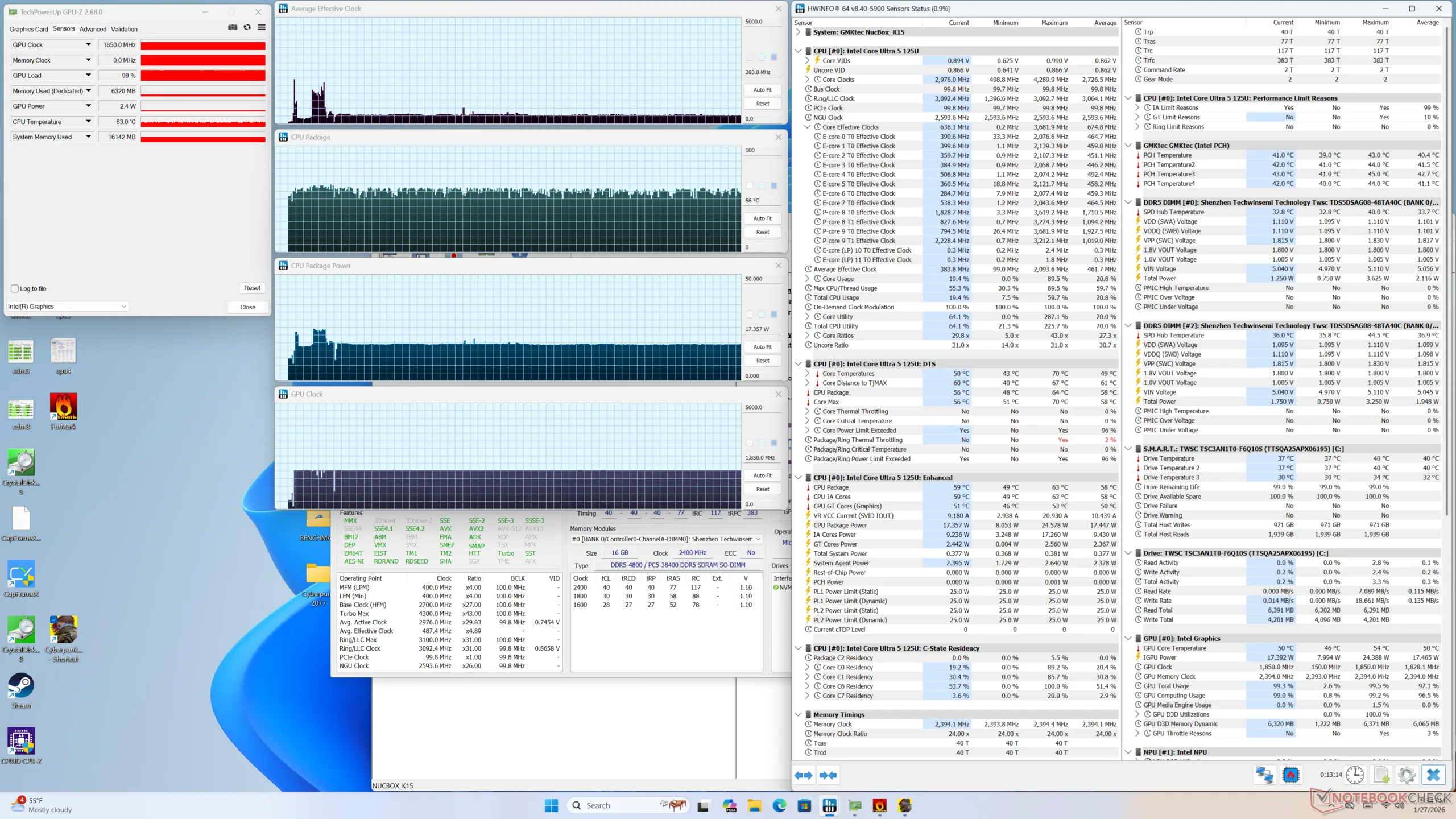Image resolution: width=1456 pixels, height=819 pixels.
Task: Click HWiNFO network remote monitoring icon
Action: coord(1264,775)
